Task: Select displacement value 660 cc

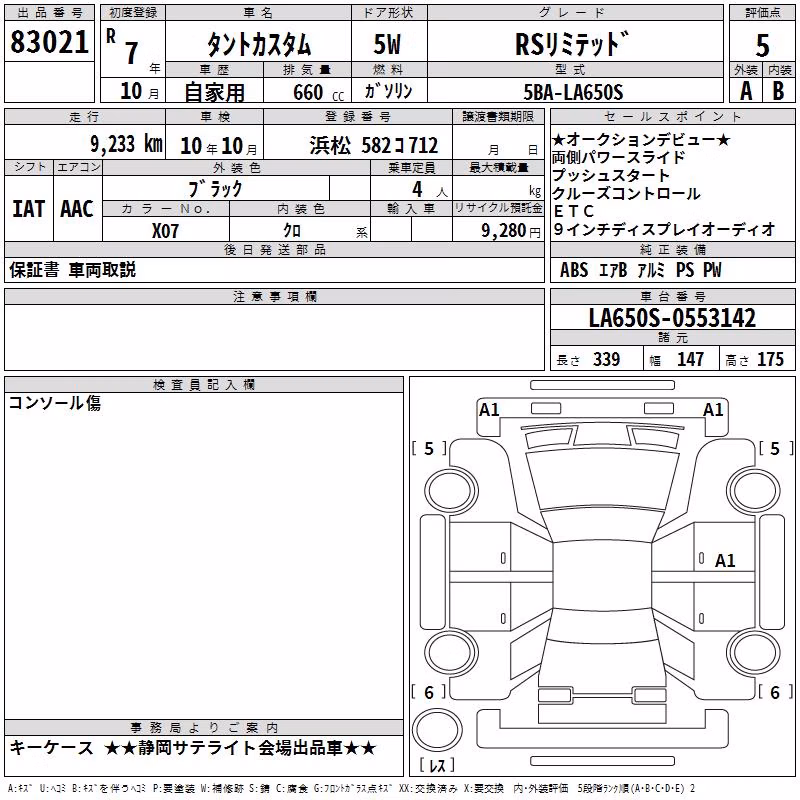Action: 318,92
